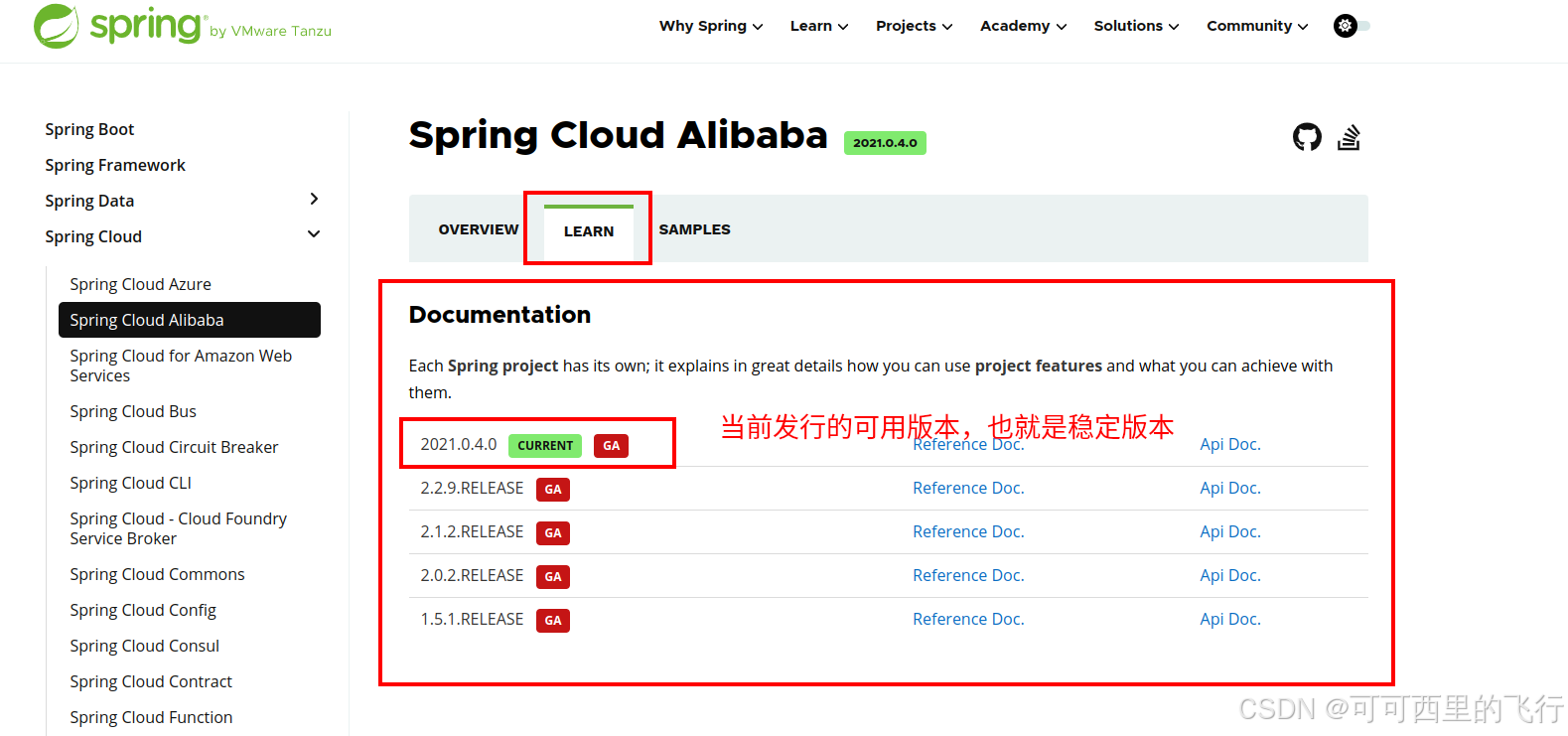Viewport: 1568px width, 736px height.
Task: Click the Spring Cloud Alibaba page title
Action: (x=618, y=135)
